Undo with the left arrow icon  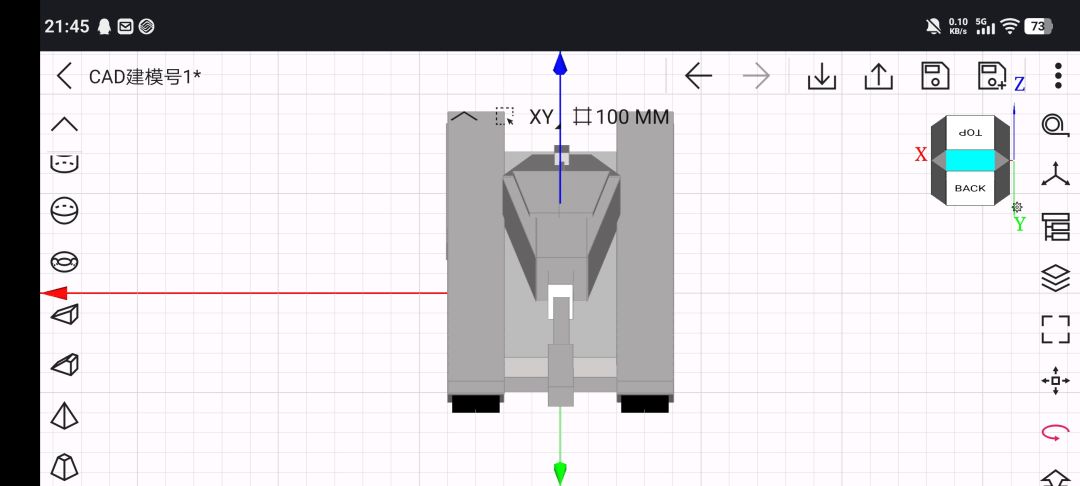(698, 76)
